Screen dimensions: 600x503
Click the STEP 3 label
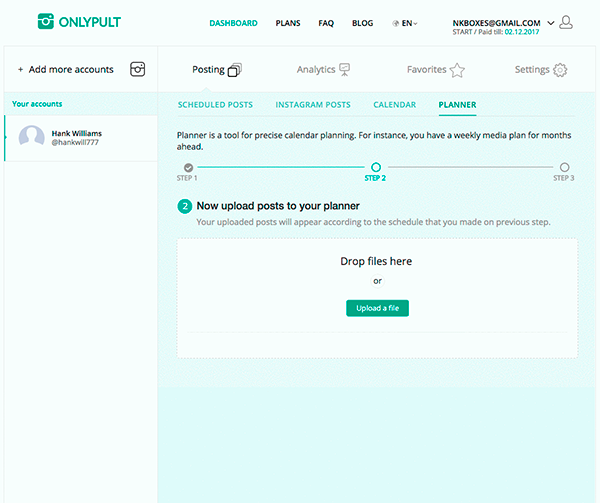point(564,178)
